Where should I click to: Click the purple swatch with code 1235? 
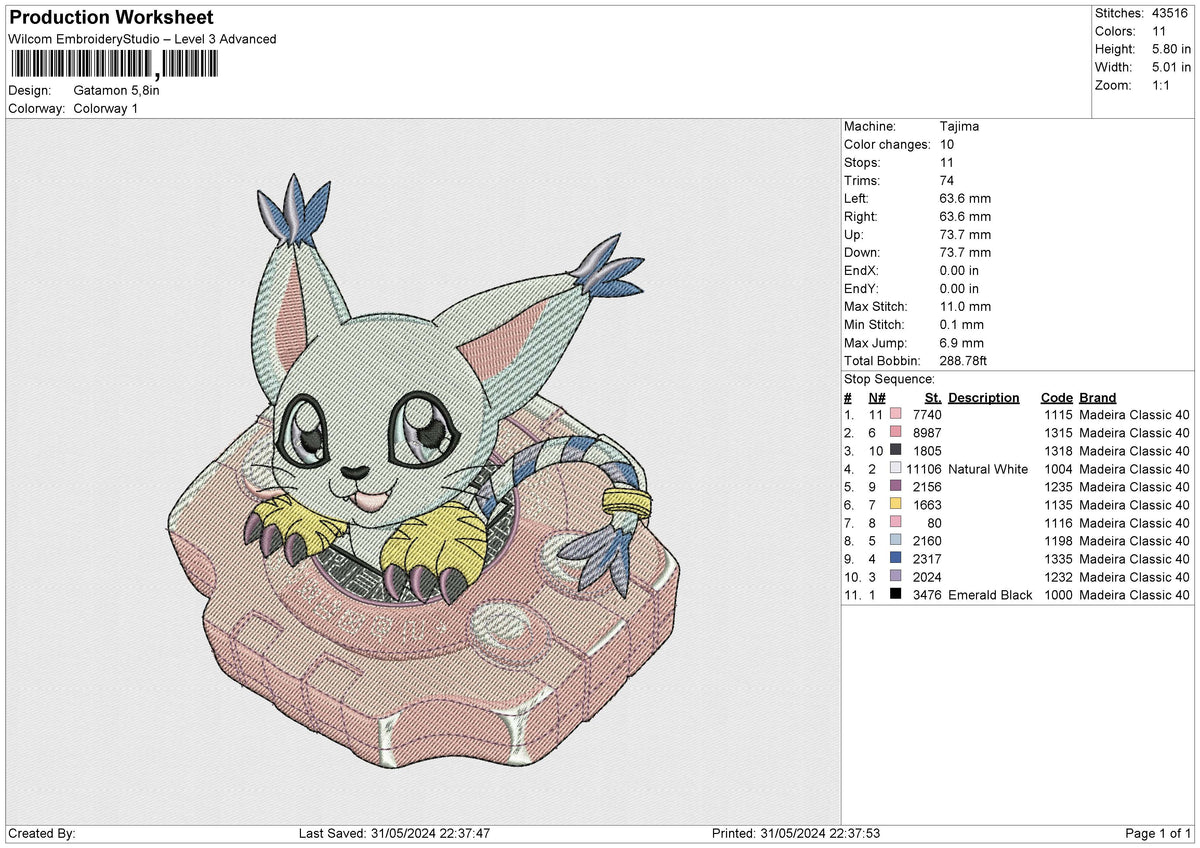(896, 487)
